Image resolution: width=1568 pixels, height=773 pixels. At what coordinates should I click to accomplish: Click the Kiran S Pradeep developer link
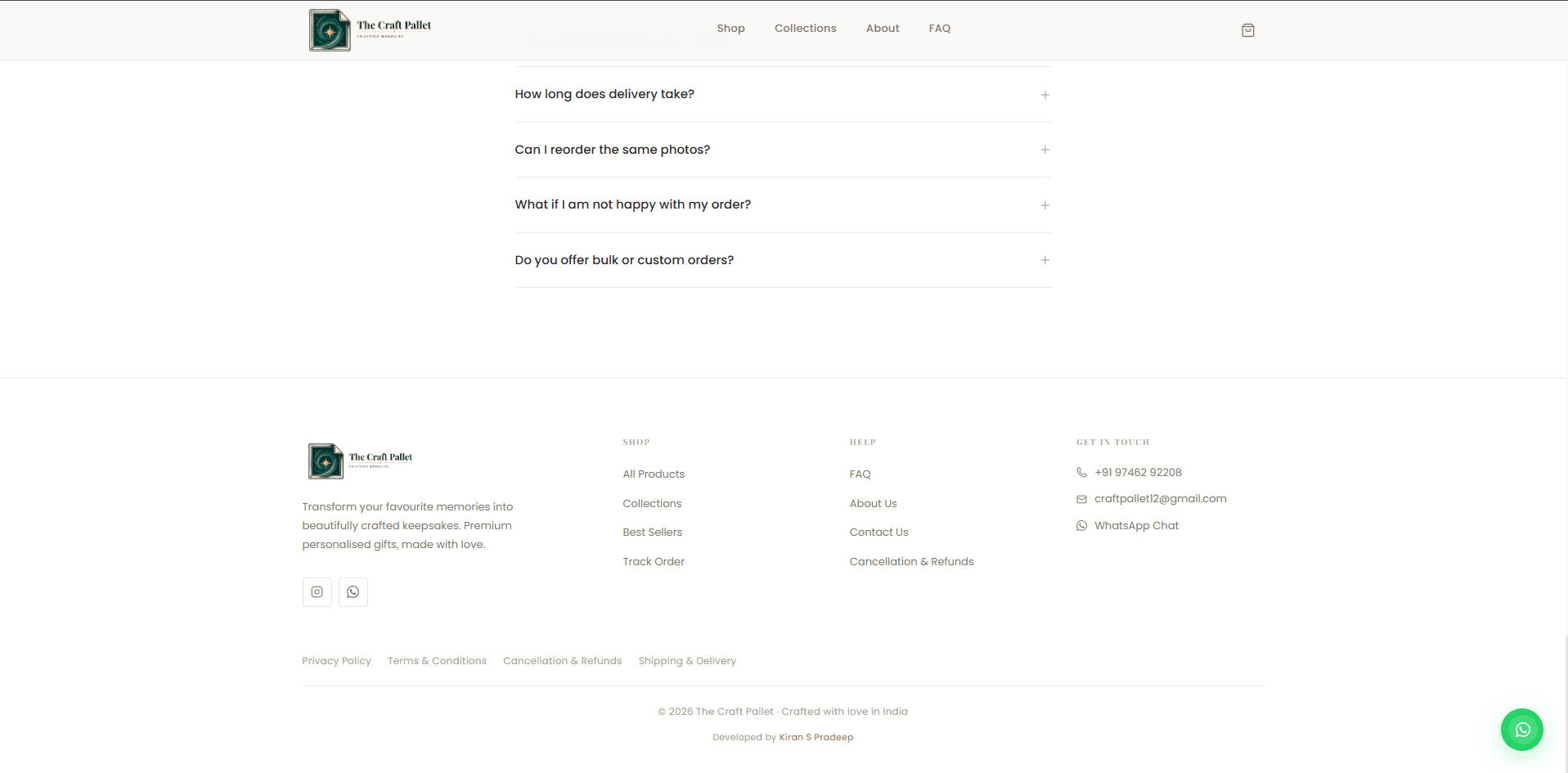pos(815,738)
